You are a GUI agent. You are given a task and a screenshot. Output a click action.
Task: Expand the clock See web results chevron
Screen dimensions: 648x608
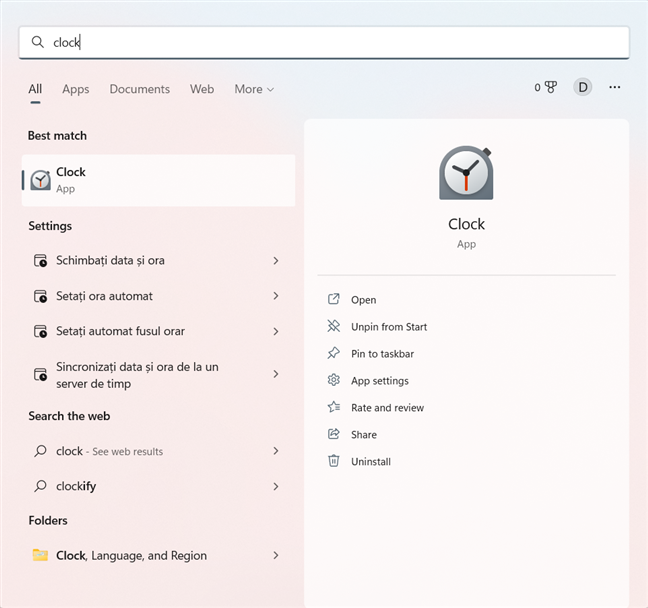tap(276, 451)
